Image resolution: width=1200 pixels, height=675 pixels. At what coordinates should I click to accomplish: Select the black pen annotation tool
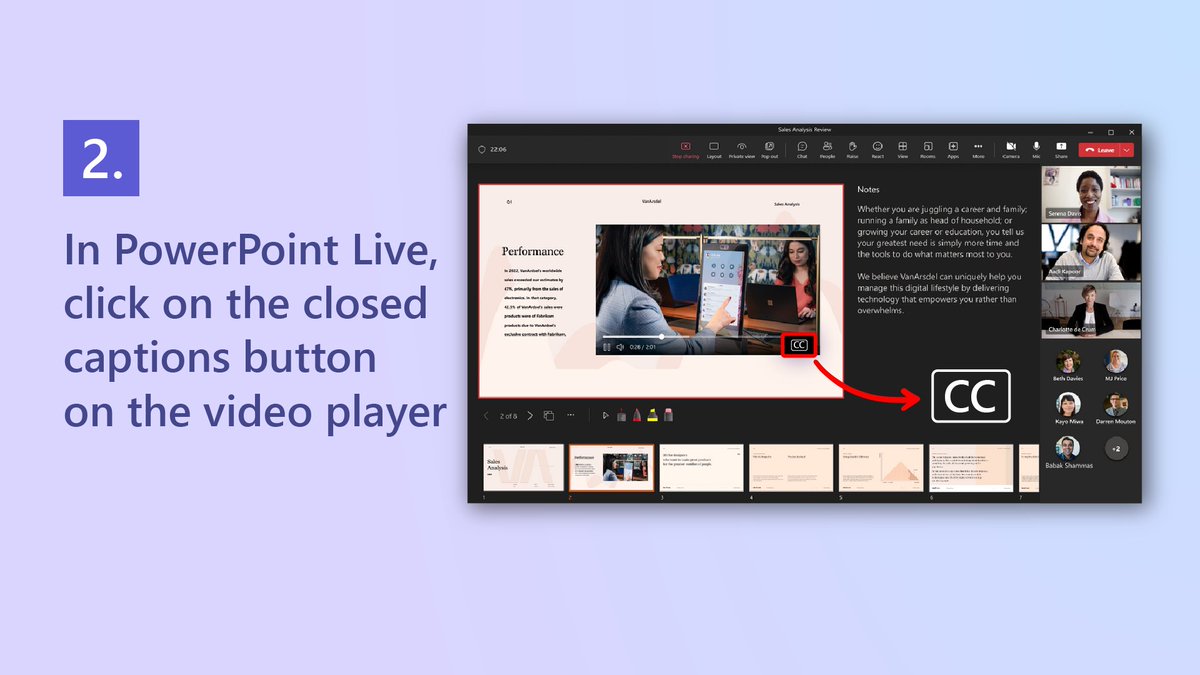(x=621, y=414)
